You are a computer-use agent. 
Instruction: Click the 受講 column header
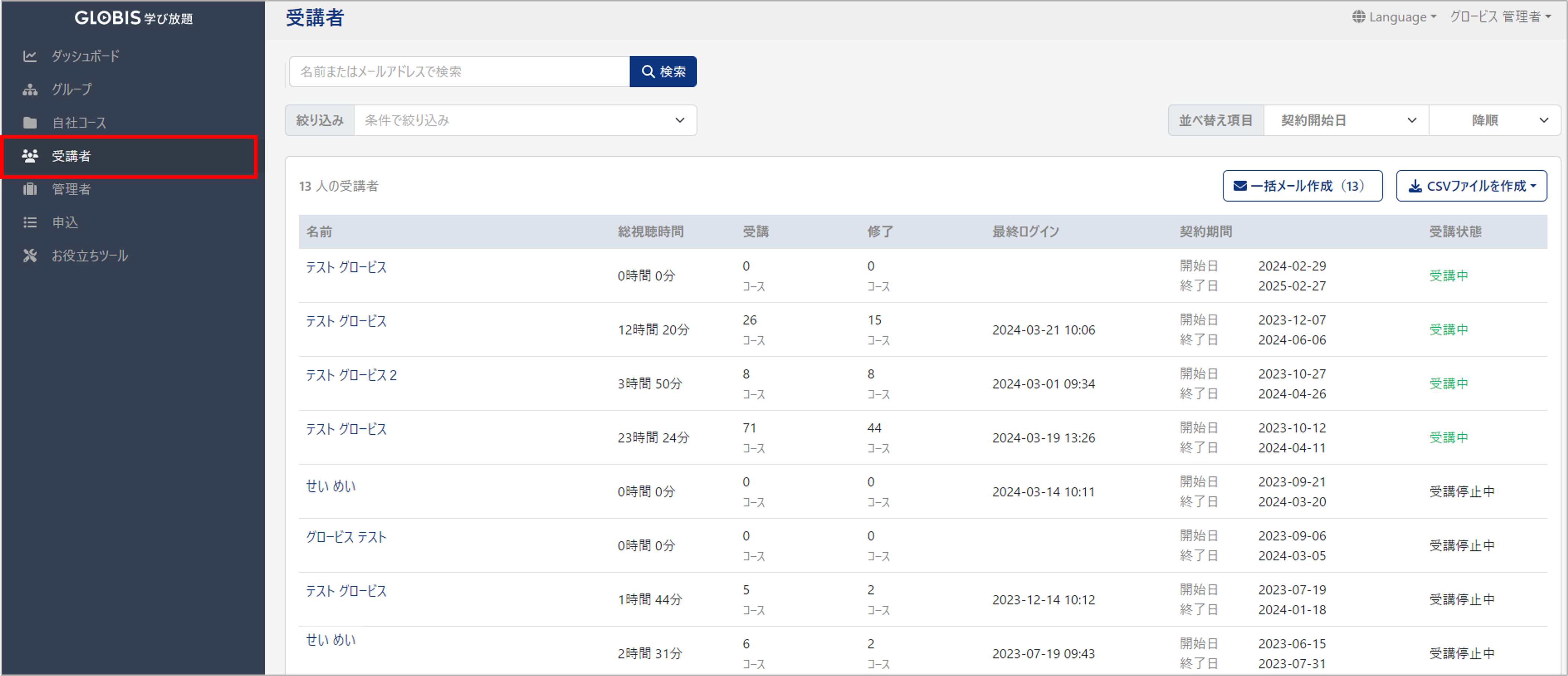coord(756,232)
